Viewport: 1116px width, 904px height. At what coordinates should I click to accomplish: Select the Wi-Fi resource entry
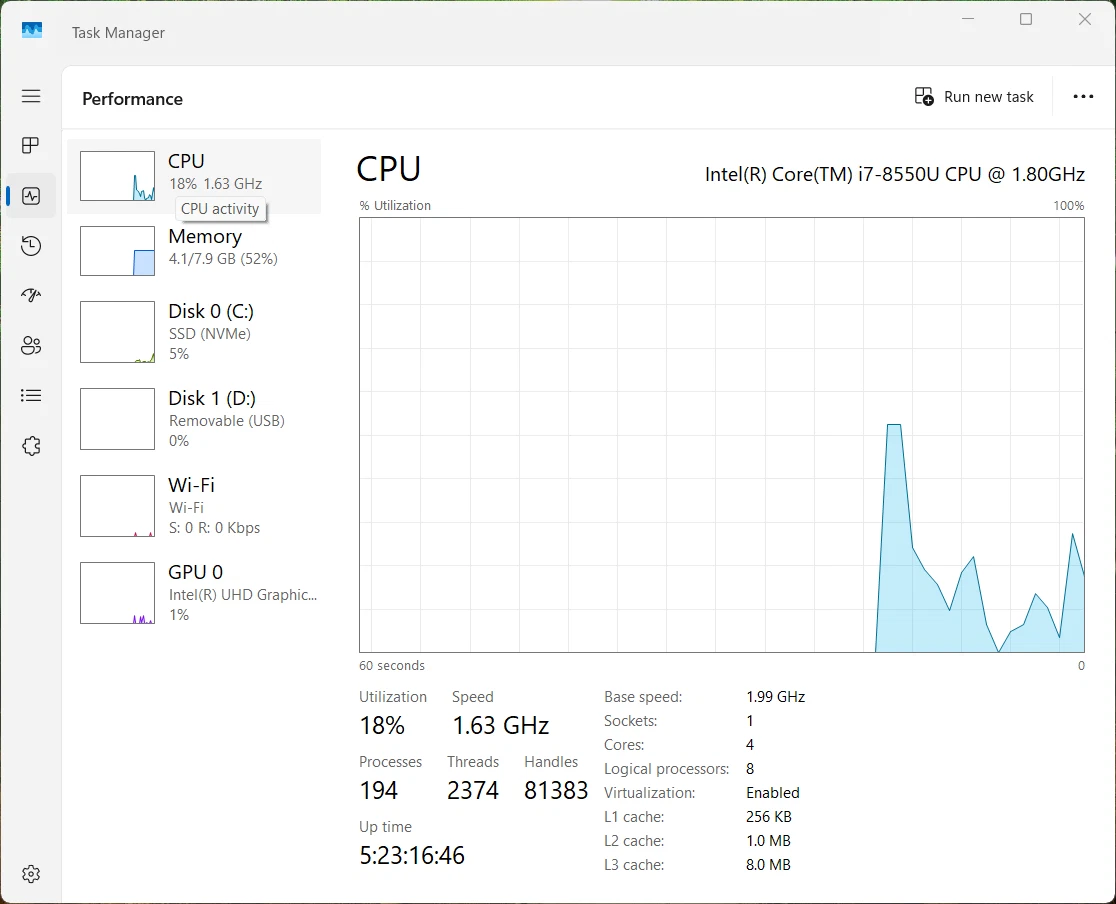pyautogui.click(x=194, y=505)
